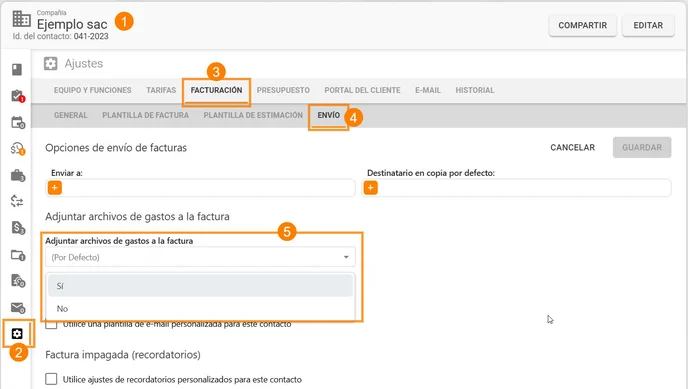
Task: Open the invoice dollar document sidebar icon
Action: [18, 228]
